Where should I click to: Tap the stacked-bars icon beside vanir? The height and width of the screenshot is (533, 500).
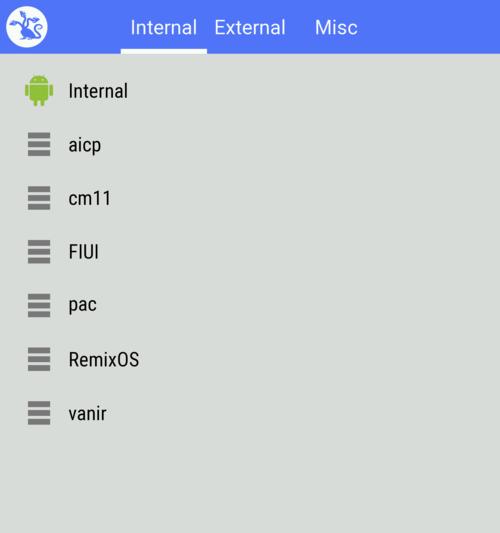tap(39, 413)
